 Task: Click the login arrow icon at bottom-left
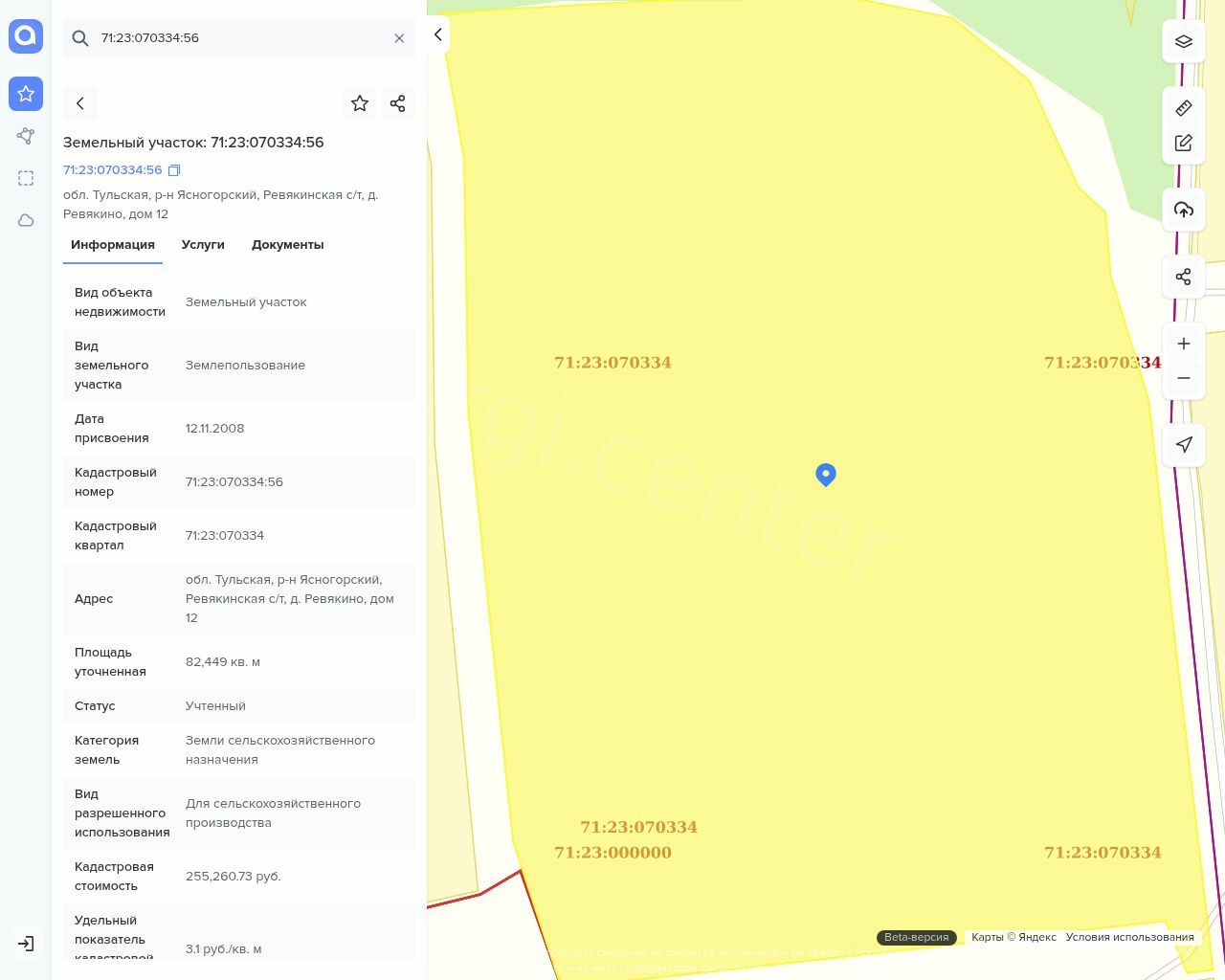(26, 944)
